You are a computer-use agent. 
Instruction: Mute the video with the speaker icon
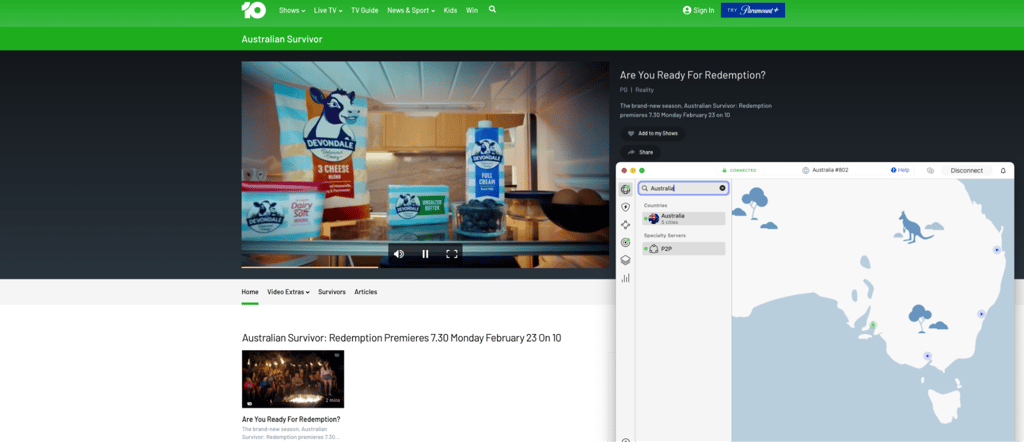point(398,254)
